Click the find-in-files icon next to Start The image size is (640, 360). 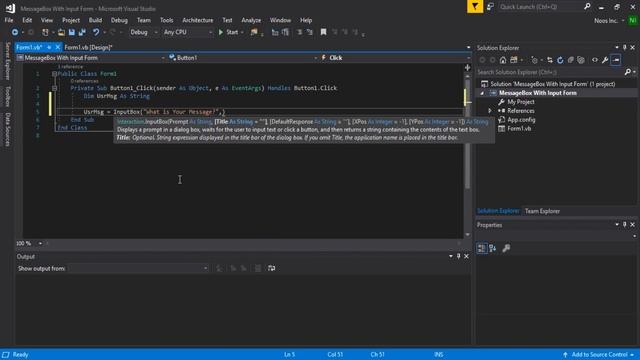click(254, 32)
